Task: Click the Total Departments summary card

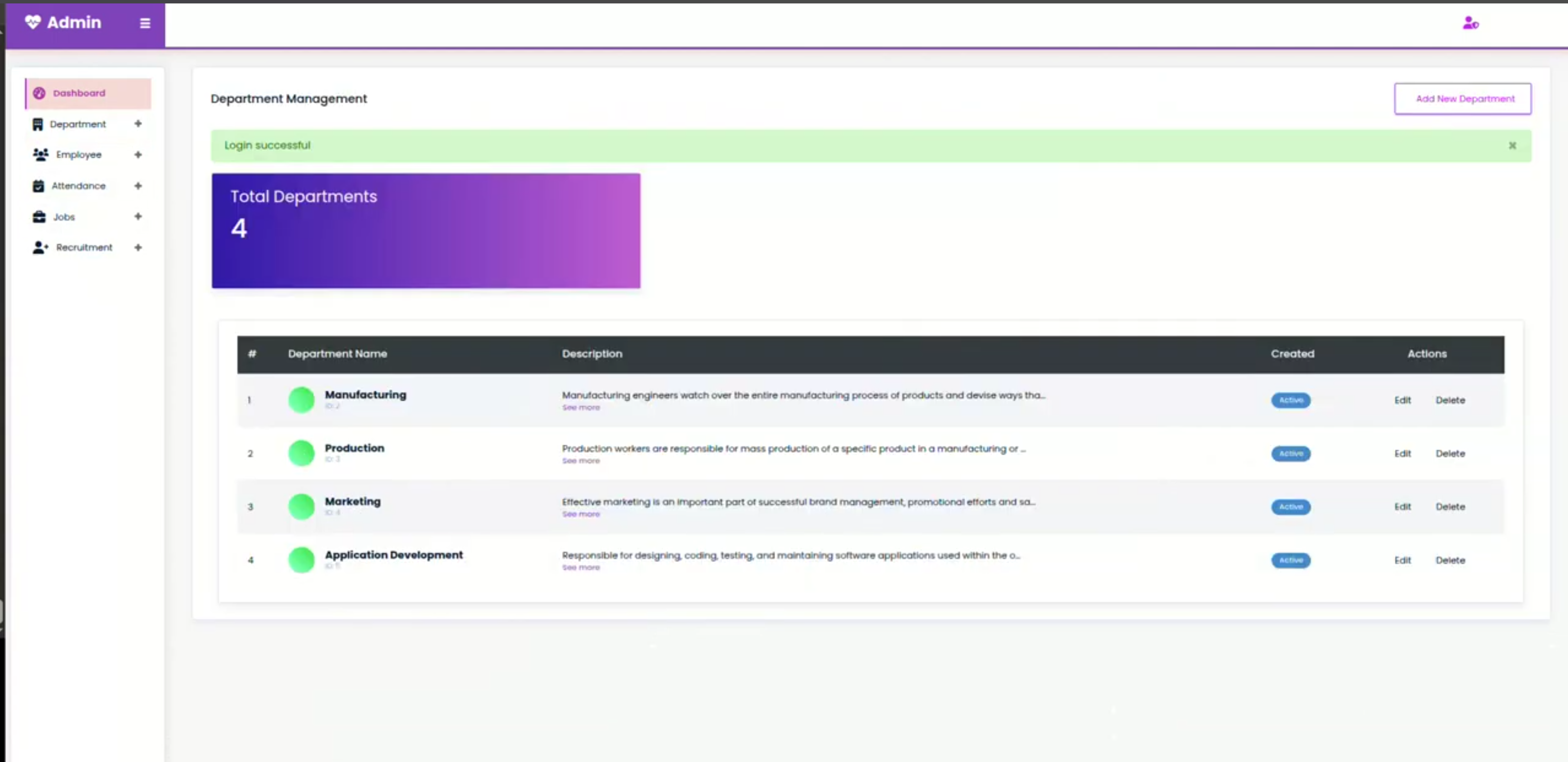Action: click(426, 230)
